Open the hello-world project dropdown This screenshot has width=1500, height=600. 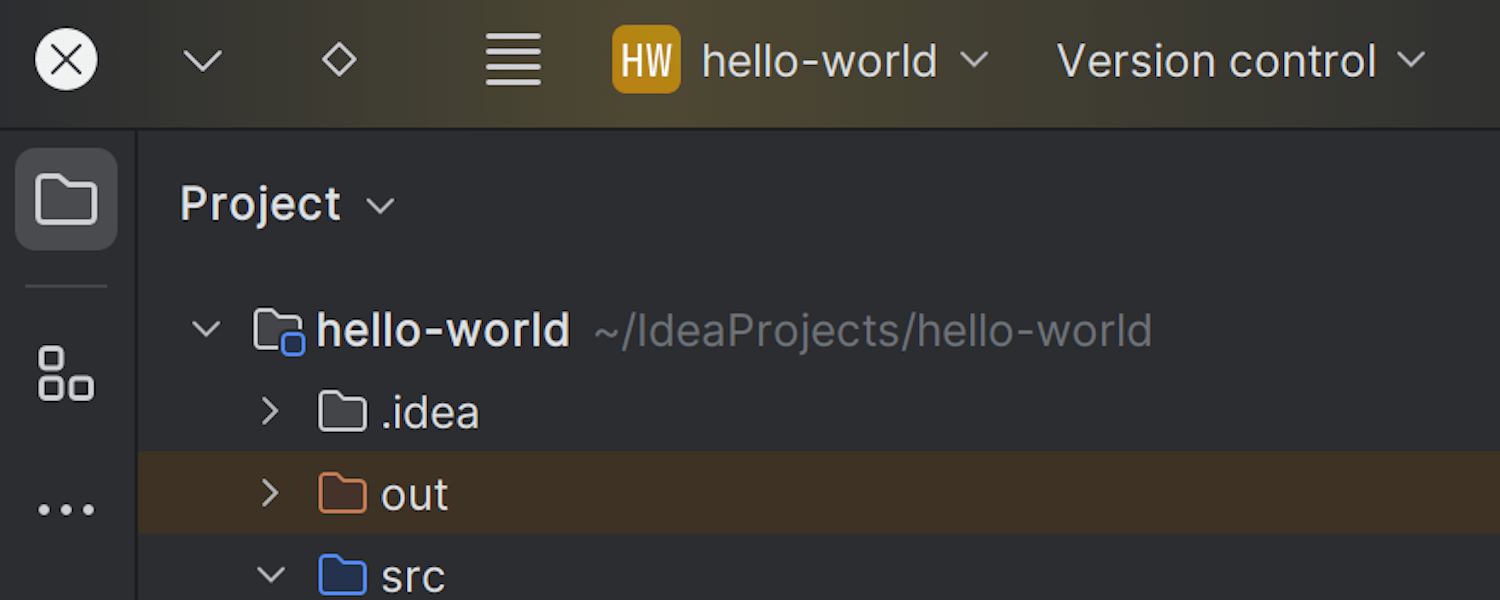(x=845, y=61)
